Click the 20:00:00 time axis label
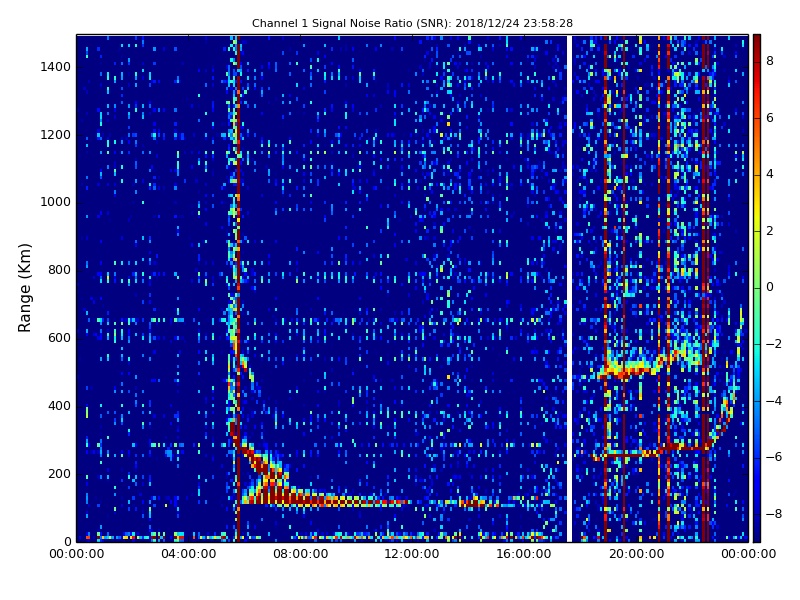This screenshot has height=600, width=800. [636, 554]
